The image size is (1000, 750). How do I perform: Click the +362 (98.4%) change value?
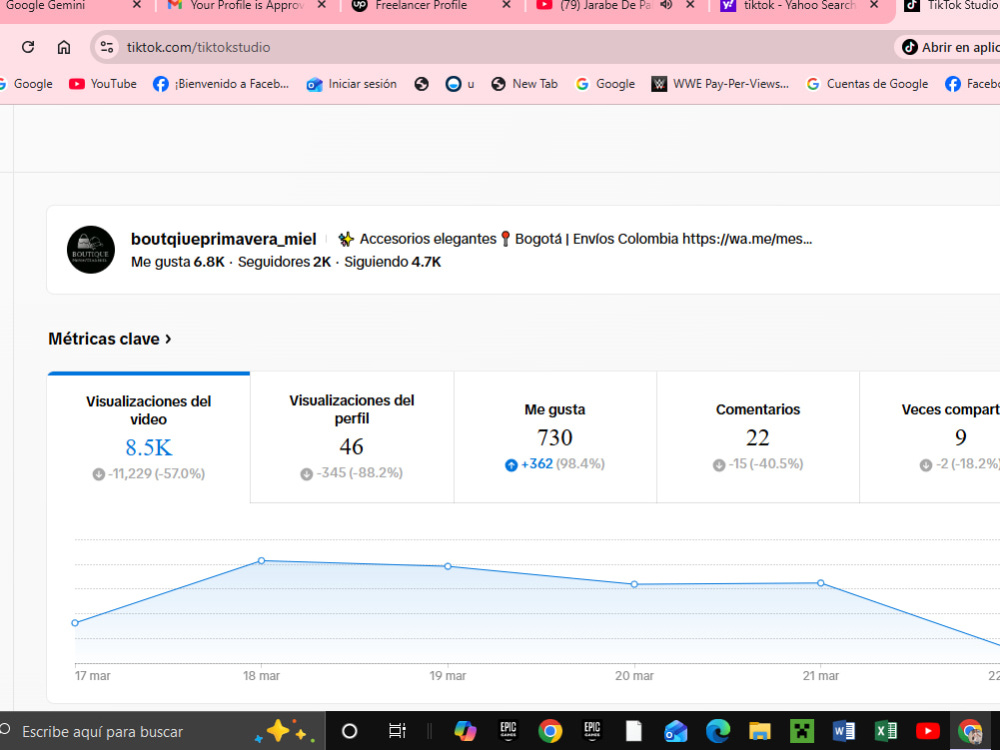click(563, 464)
